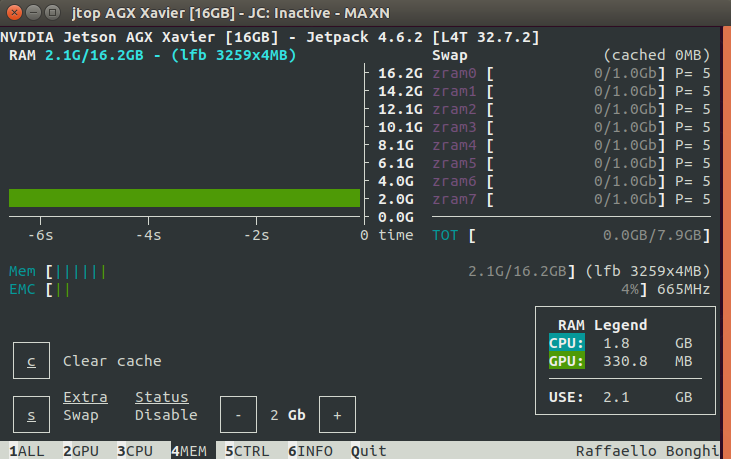731x459 pixels.
Task: Click the CPU 1.8 GB legend value
Action: [x=648, y=343]
